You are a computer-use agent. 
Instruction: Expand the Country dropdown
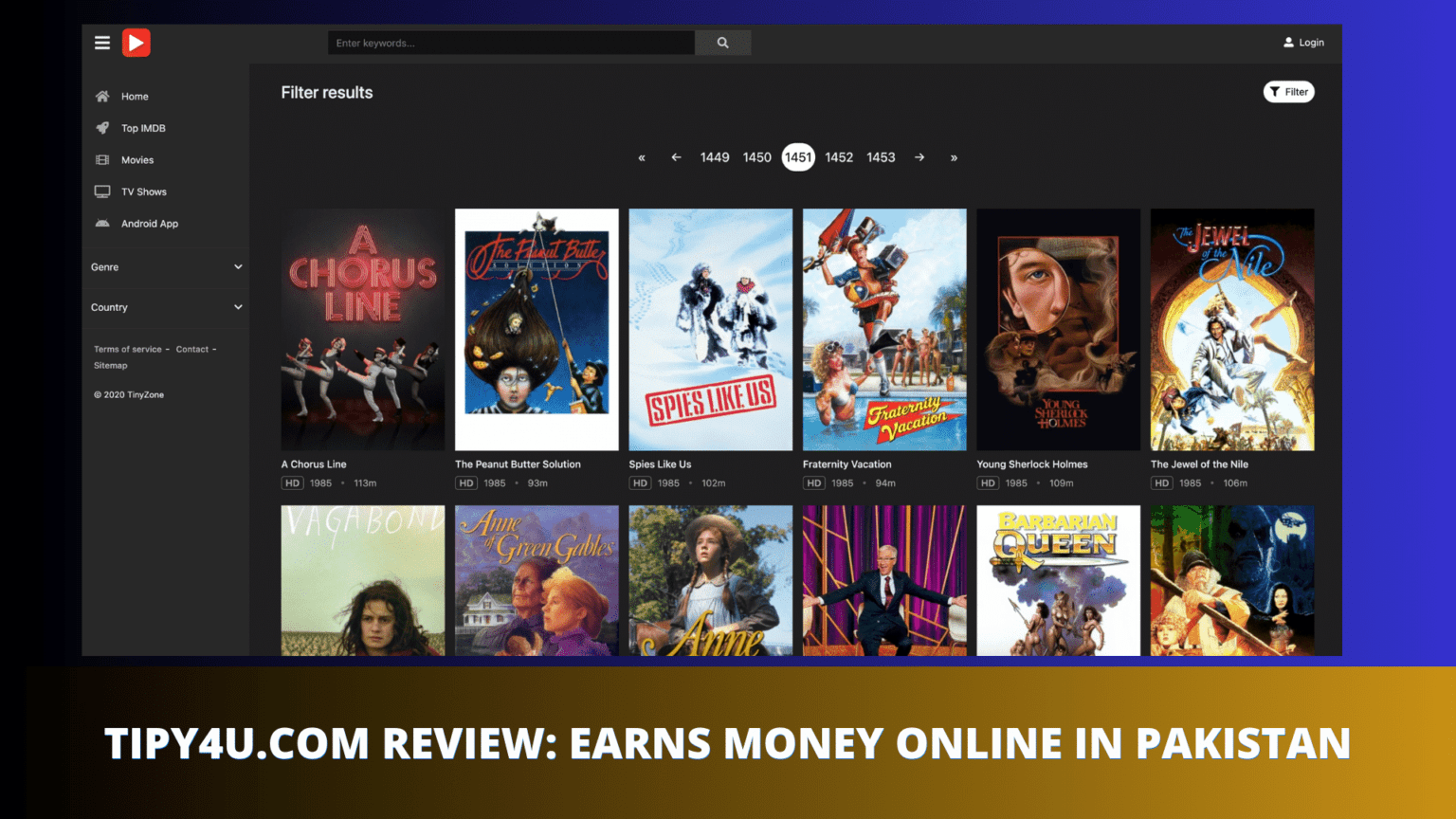(x=166, y=307)
